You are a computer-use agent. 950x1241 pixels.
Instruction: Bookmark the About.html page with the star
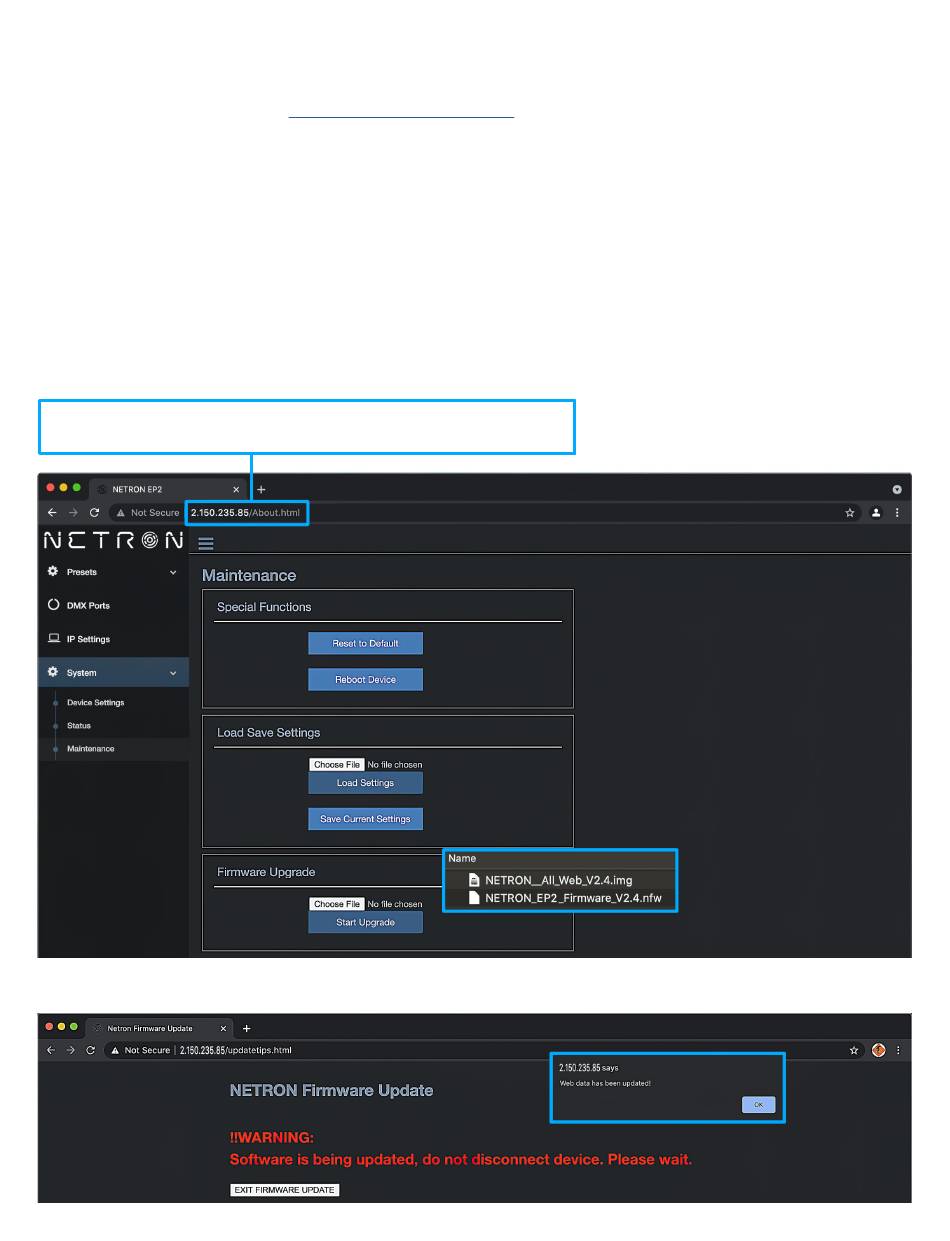click(x=850, y=513)
